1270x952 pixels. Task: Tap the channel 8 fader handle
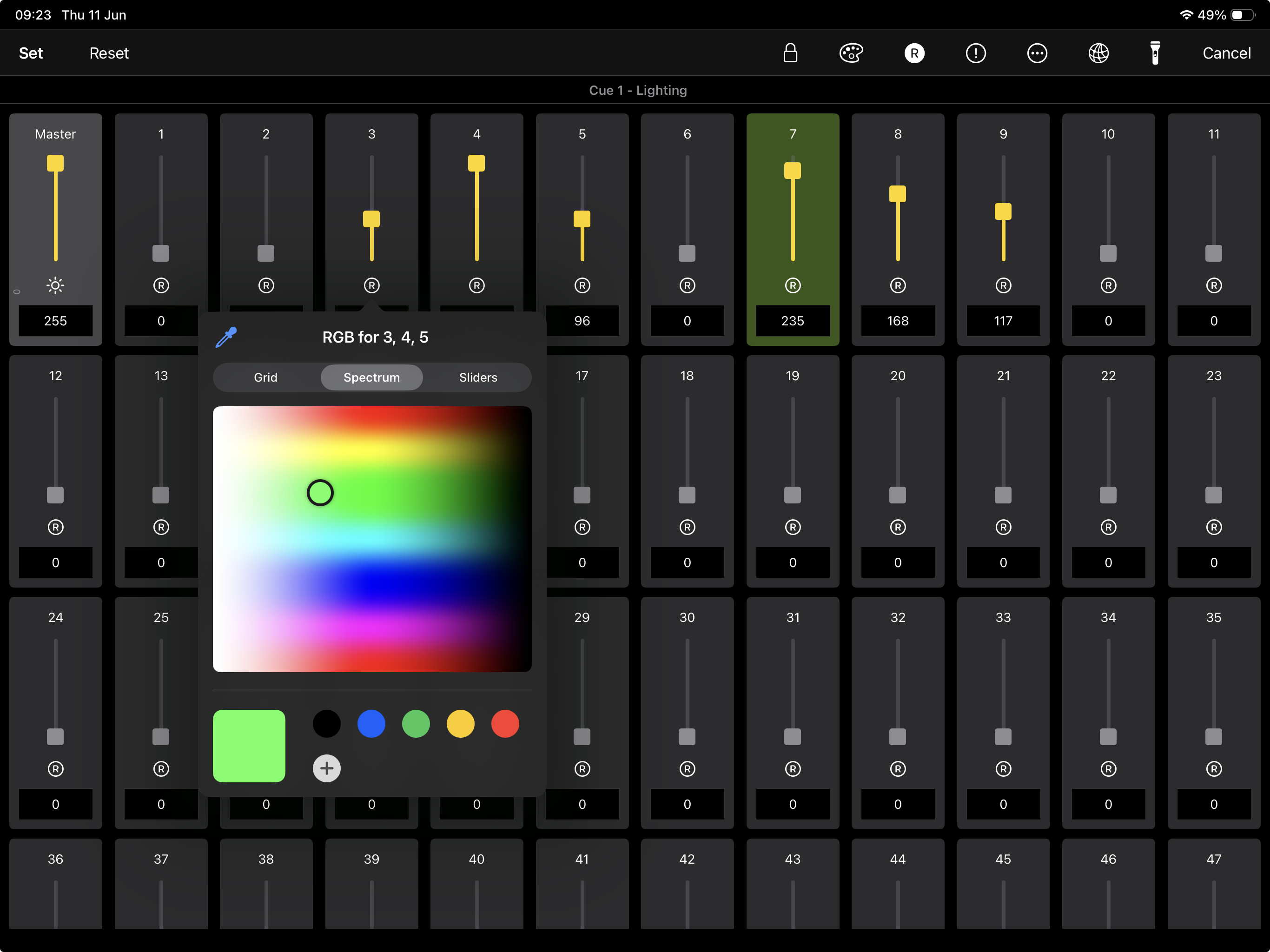click(x=898, y=193)
